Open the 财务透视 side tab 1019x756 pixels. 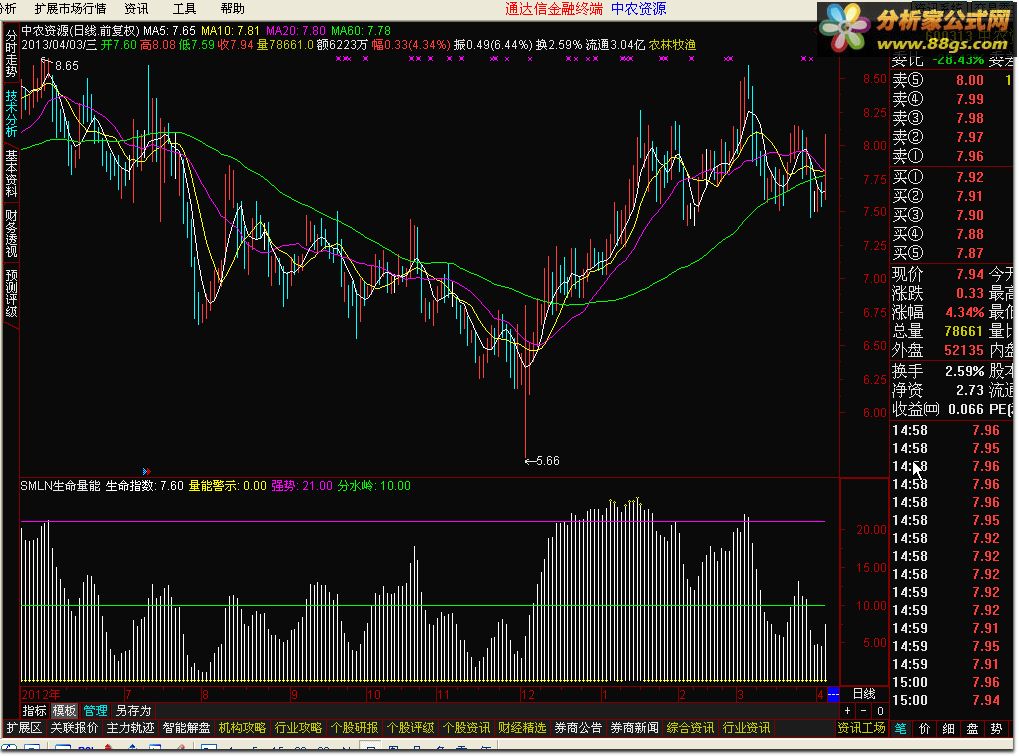coord(10,233)
